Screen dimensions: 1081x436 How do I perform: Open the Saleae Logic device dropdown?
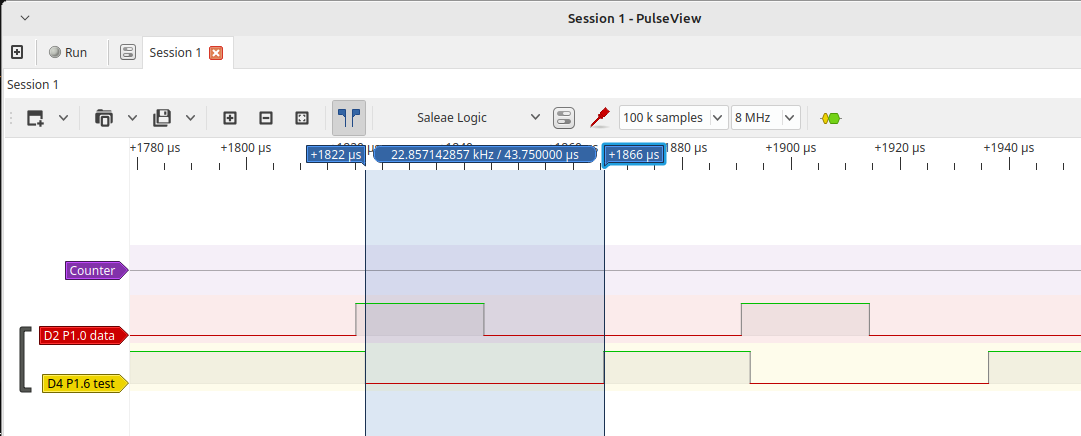478,118
